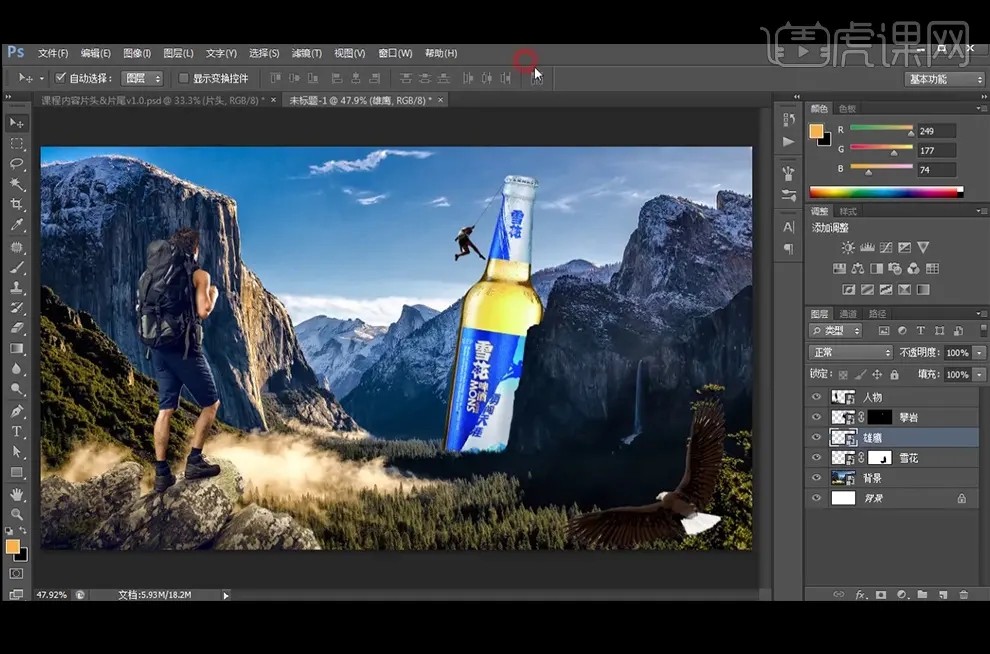
Task: Click the zoom percentage field 47.92%
Action: tap(51, 595)
